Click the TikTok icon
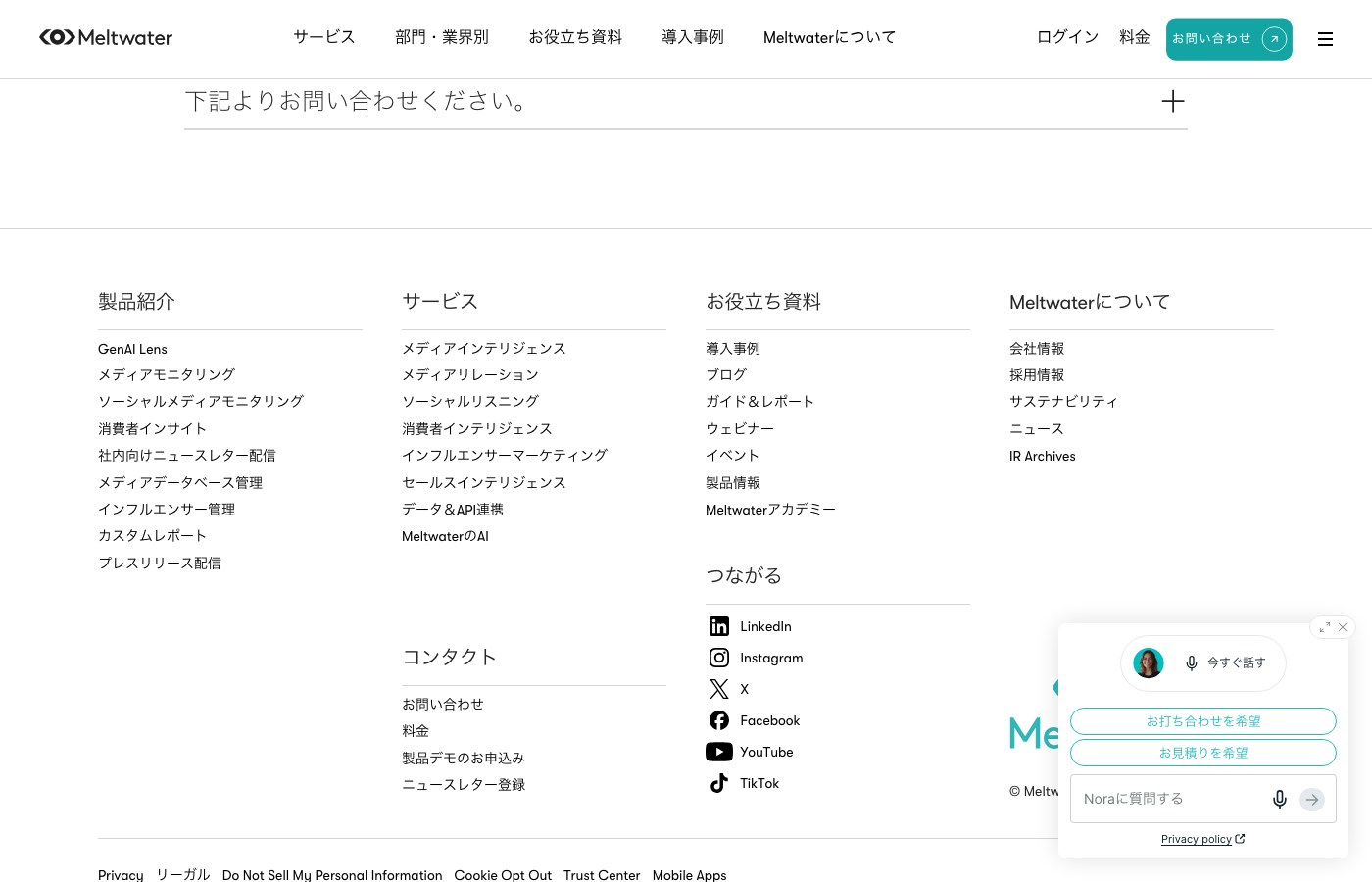 tap(719, 783)
